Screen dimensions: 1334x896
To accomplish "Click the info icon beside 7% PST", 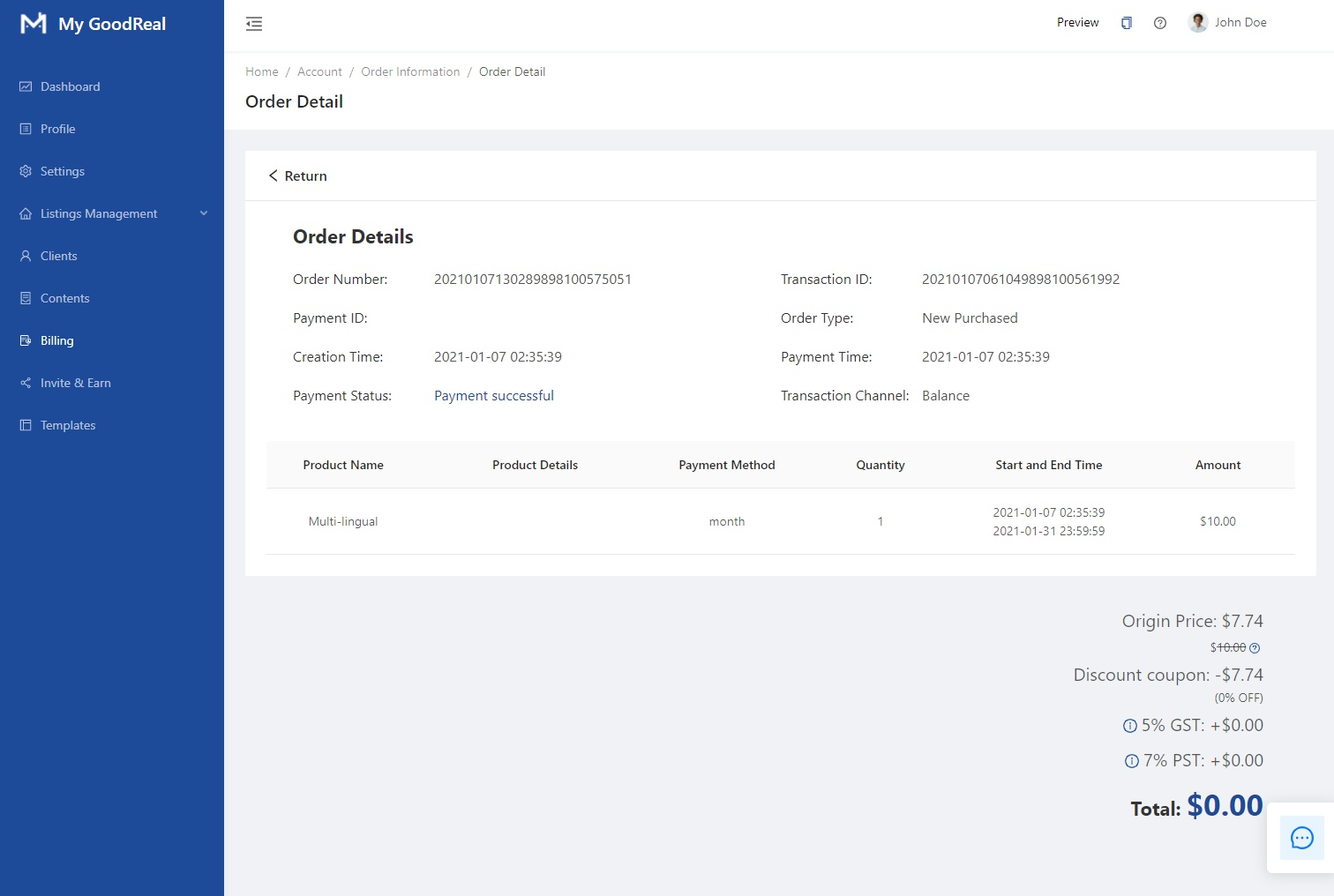I will (x=1131, y=761).
